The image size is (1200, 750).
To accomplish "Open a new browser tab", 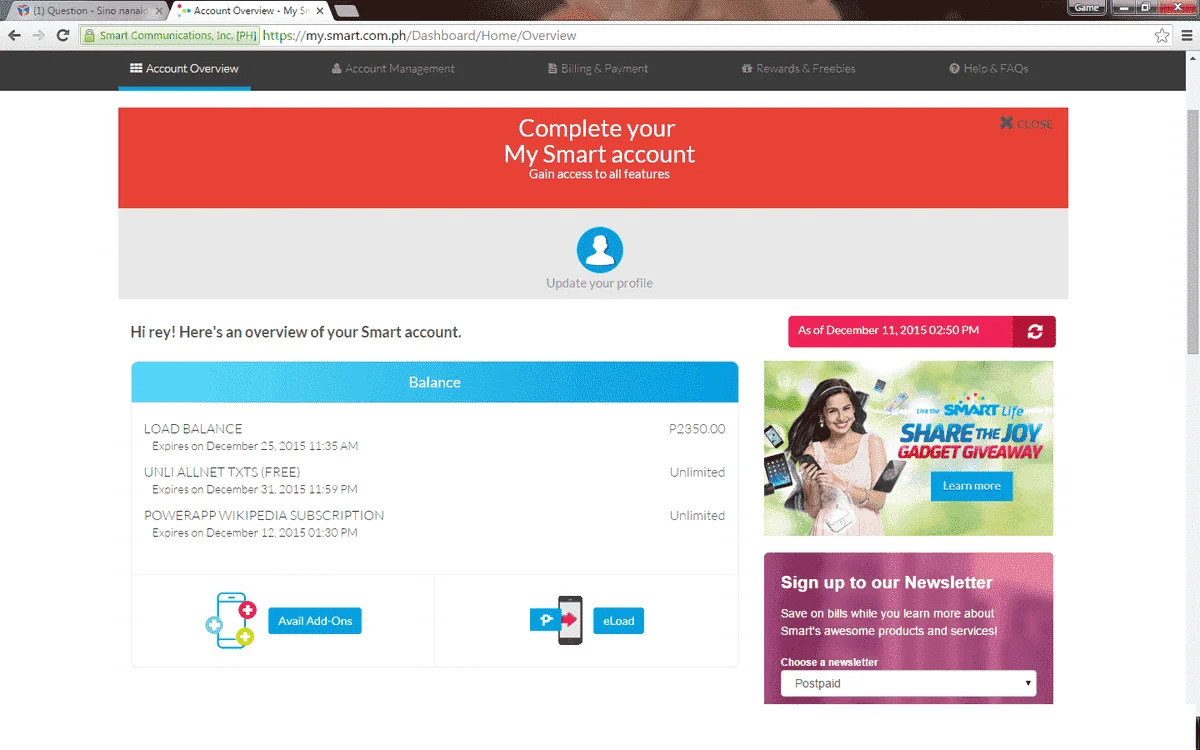I will click(347, 10).
